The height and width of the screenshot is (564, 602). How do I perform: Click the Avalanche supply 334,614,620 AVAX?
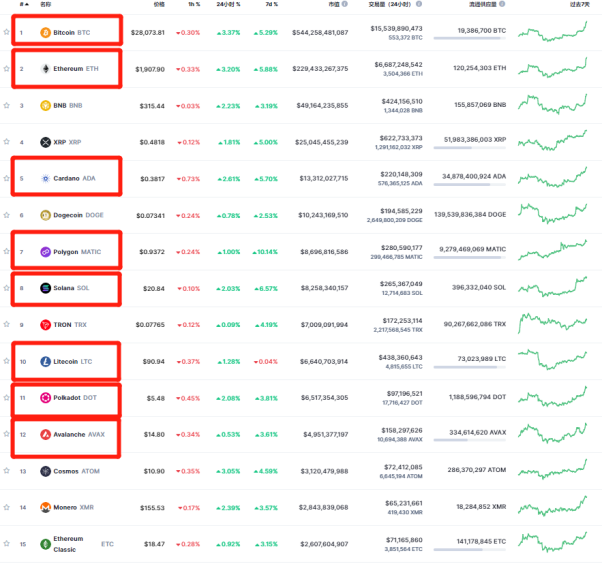click(x=478, y=433)
